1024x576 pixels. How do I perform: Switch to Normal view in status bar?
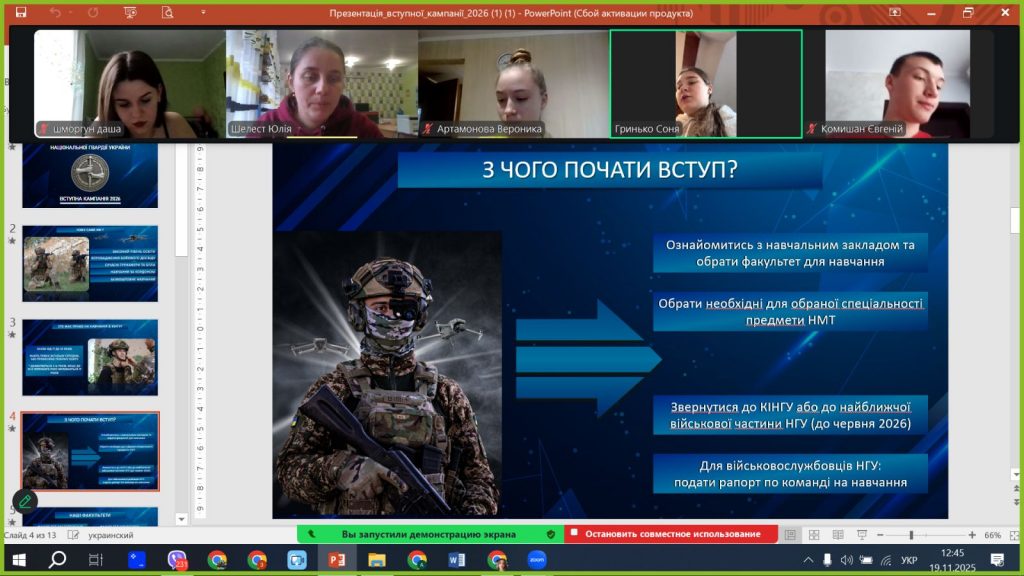tap(791, 535)
